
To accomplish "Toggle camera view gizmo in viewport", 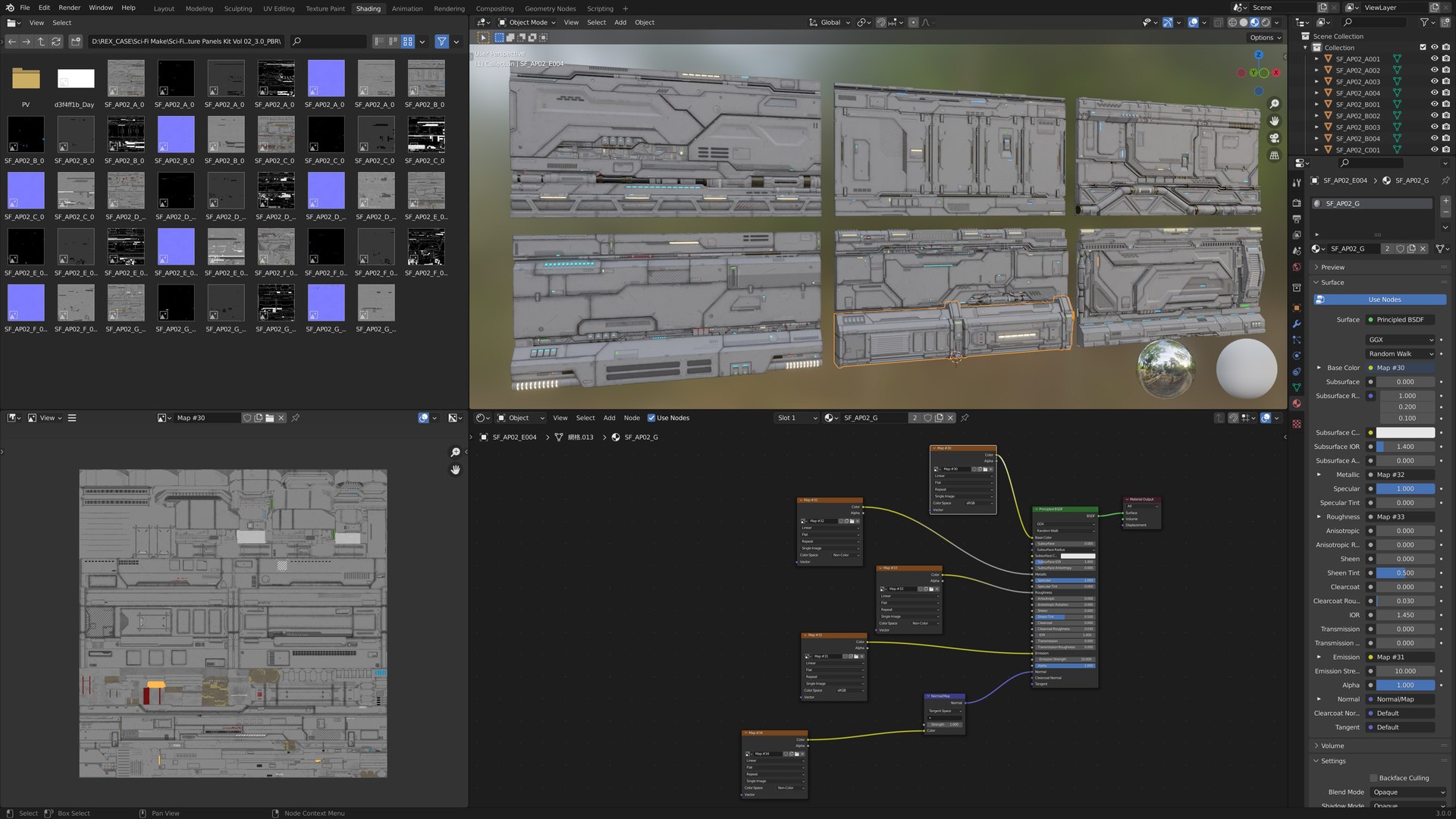I will click(x=1275, y=138).
